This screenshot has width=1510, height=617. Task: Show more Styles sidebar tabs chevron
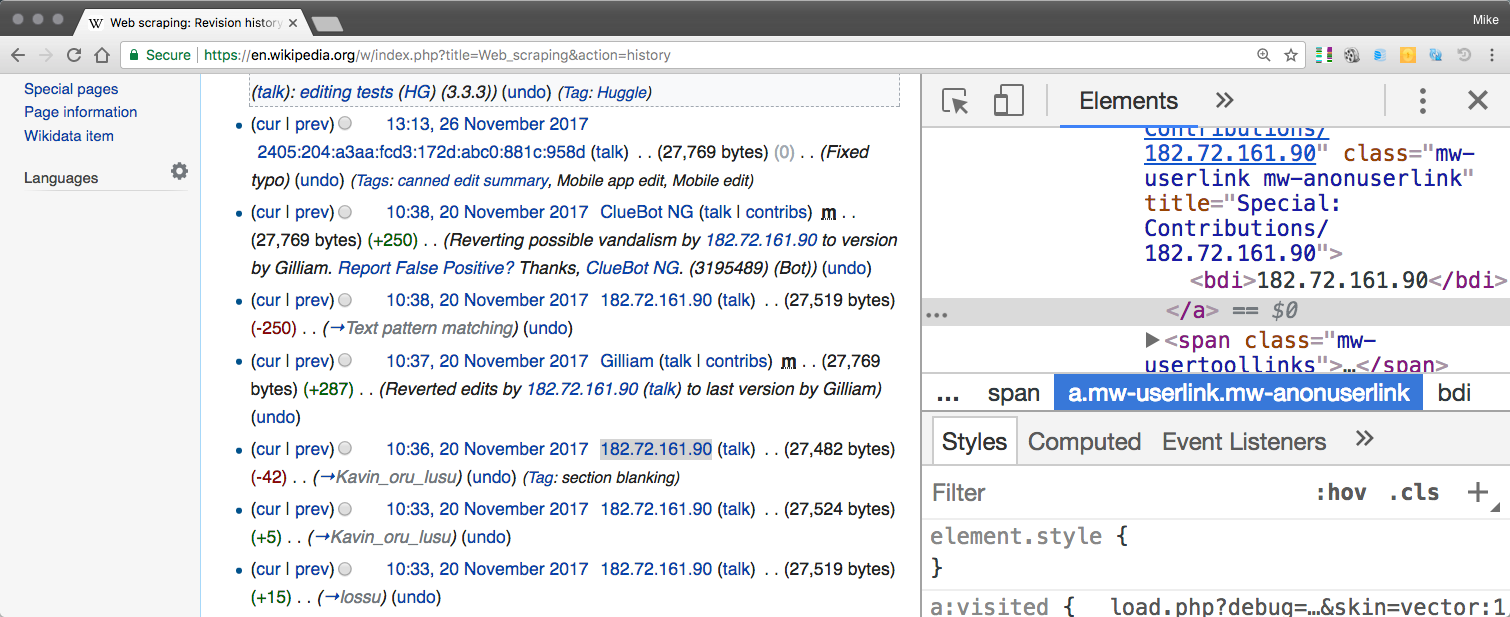1364,440
